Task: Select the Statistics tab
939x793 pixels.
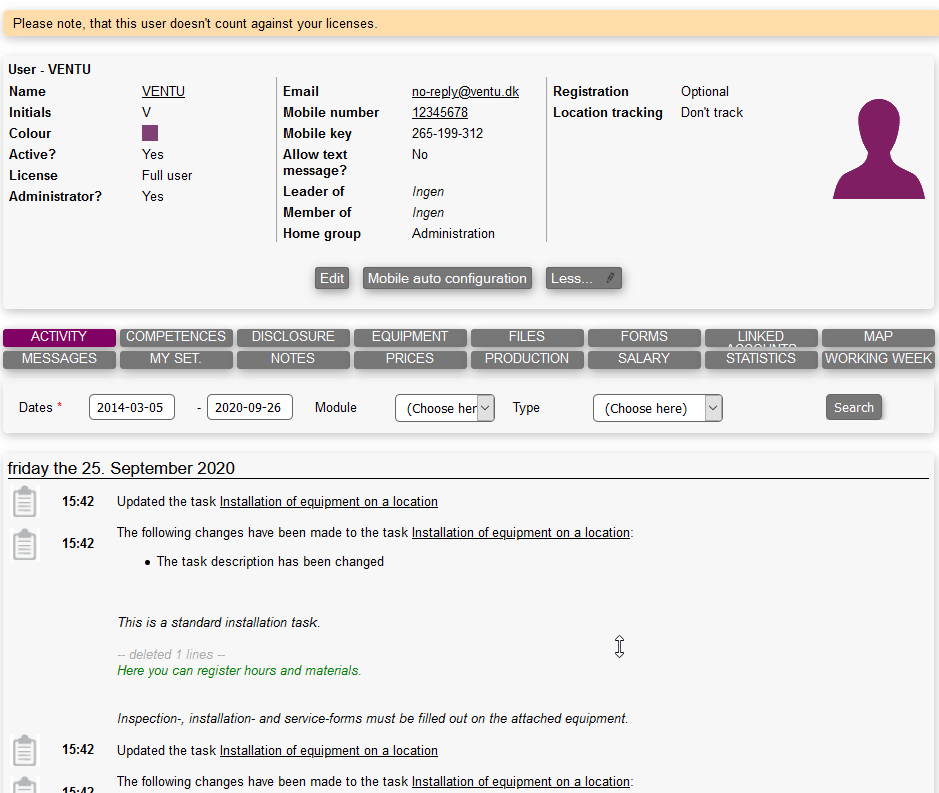Action: pyautogui.click(x=761, y=359)
